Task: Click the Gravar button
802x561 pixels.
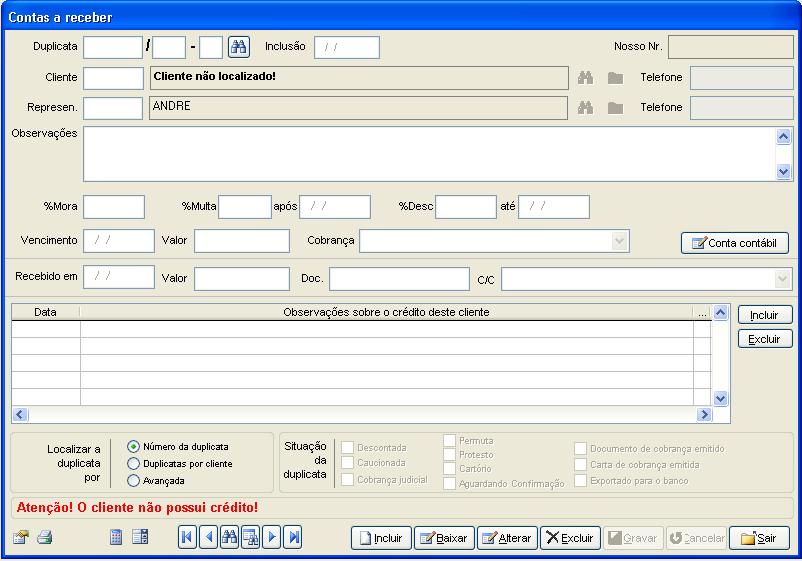Action: [633, 538]
